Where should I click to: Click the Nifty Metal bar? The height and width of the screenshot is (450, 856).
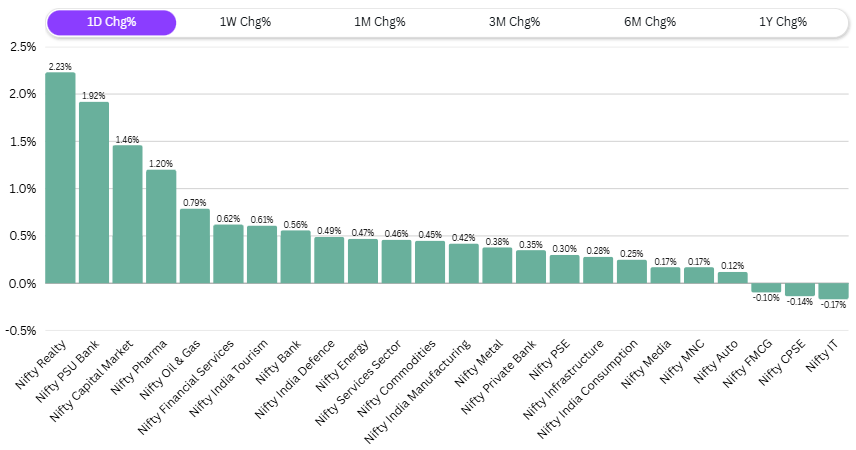click(497, 266)
